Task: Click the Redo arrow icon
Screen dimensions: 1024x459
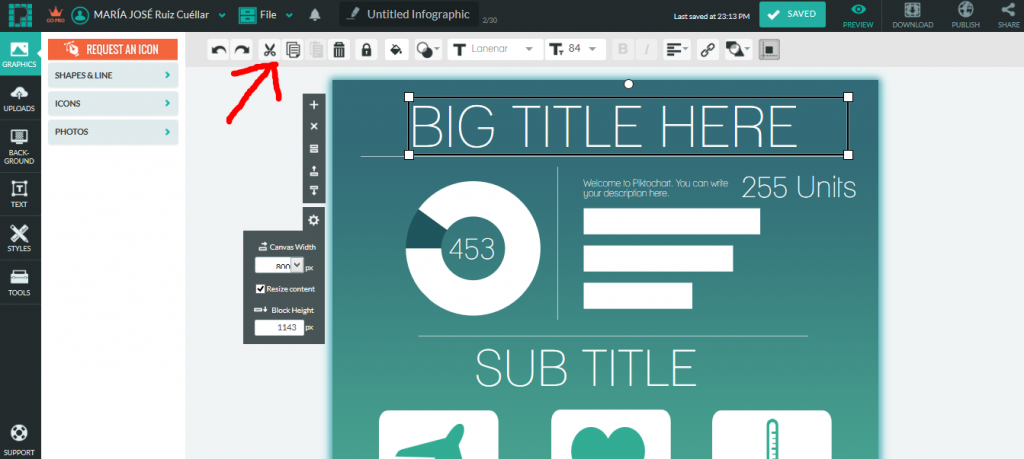Action: [x=242, y=50]
